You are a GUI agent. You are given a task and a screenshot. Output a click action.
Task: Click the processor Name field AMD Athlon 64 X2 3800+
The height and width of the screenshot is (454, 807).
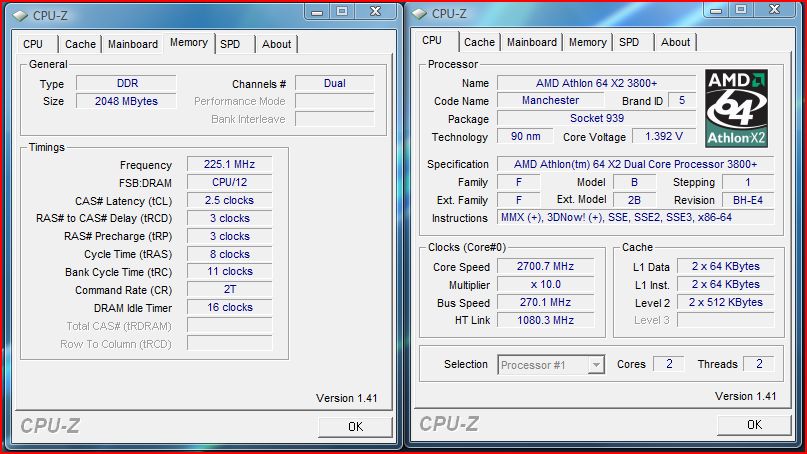597,83
